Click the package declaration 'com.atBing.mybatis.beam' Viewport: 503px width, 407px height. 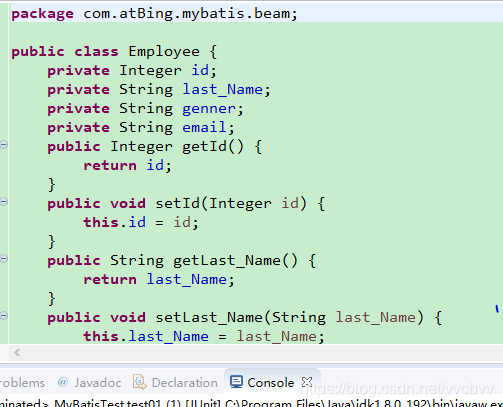[187, 14]
